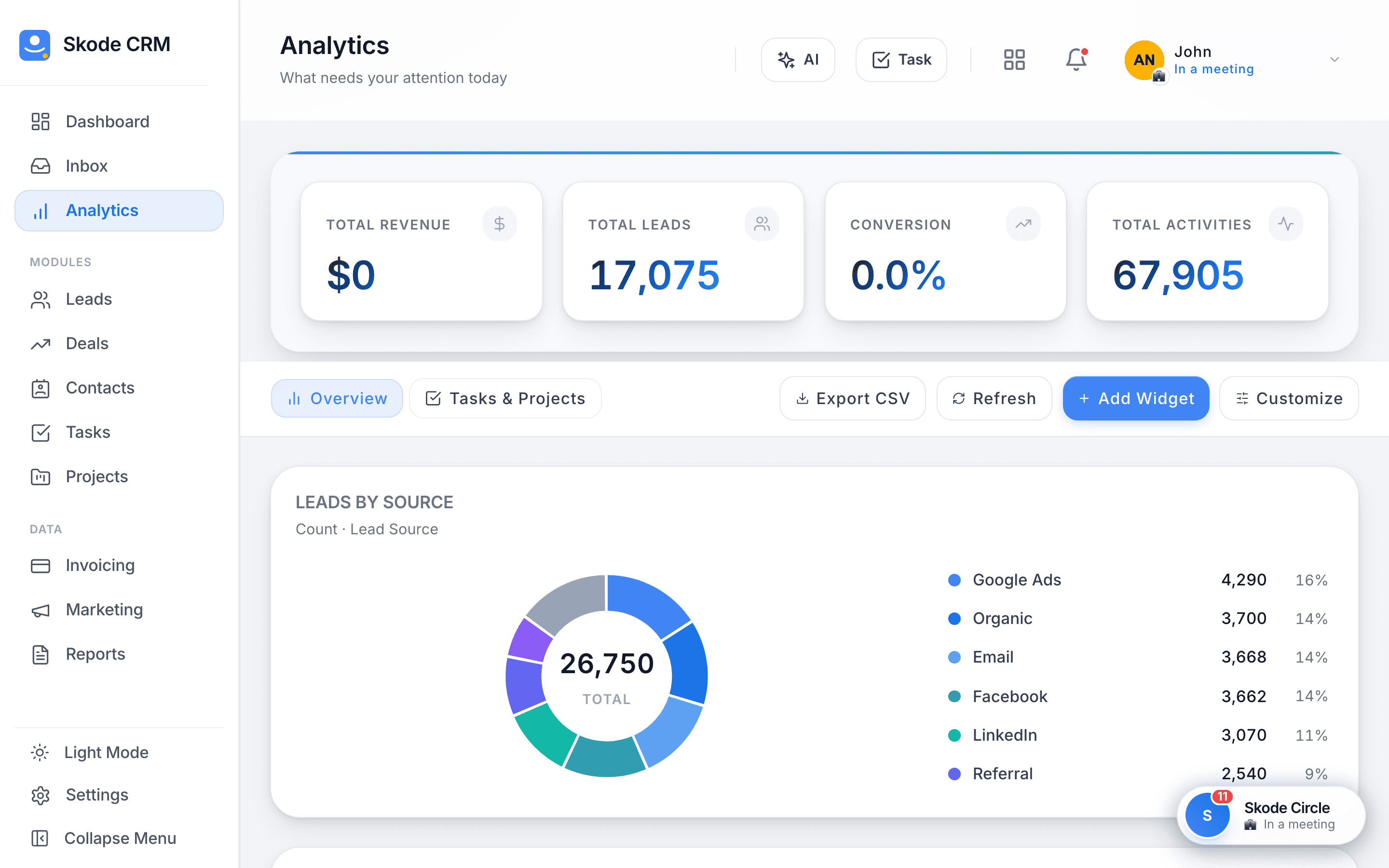The height and width of the screenshot is (868, 1389).
Task: Open Contacts module
Action: click(119, 388)
